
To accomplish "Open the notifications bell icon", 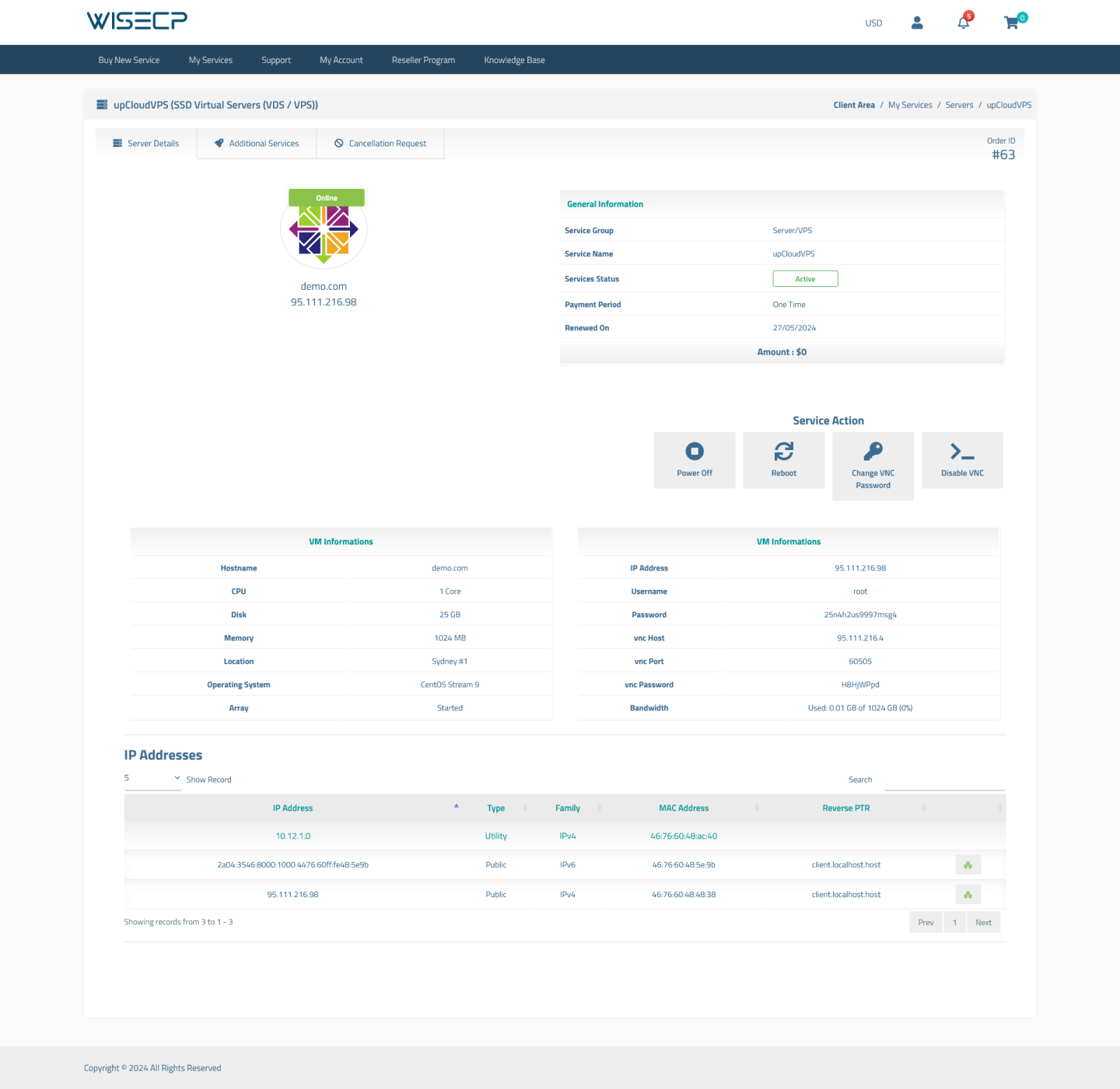I will click(x=964, y=22).
